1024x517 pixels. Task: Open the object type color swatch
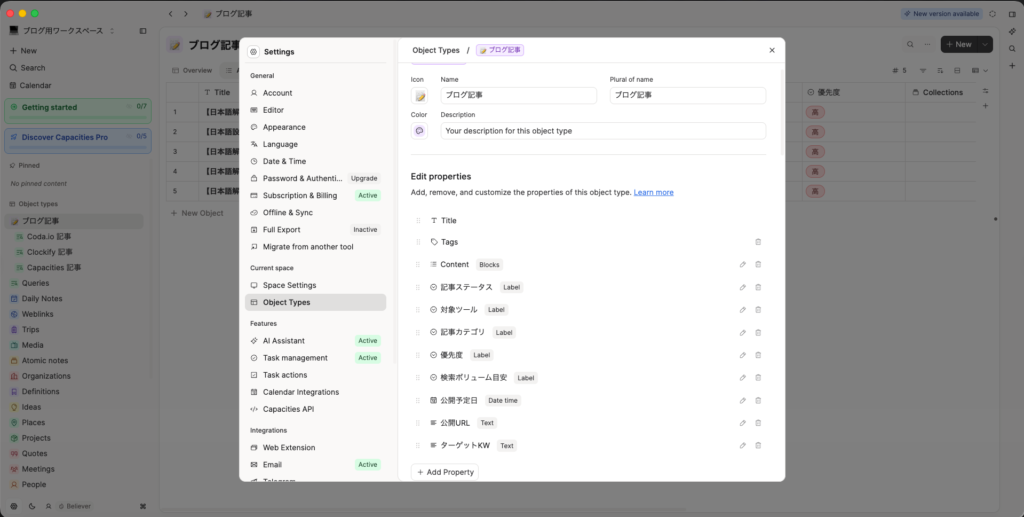419,131
